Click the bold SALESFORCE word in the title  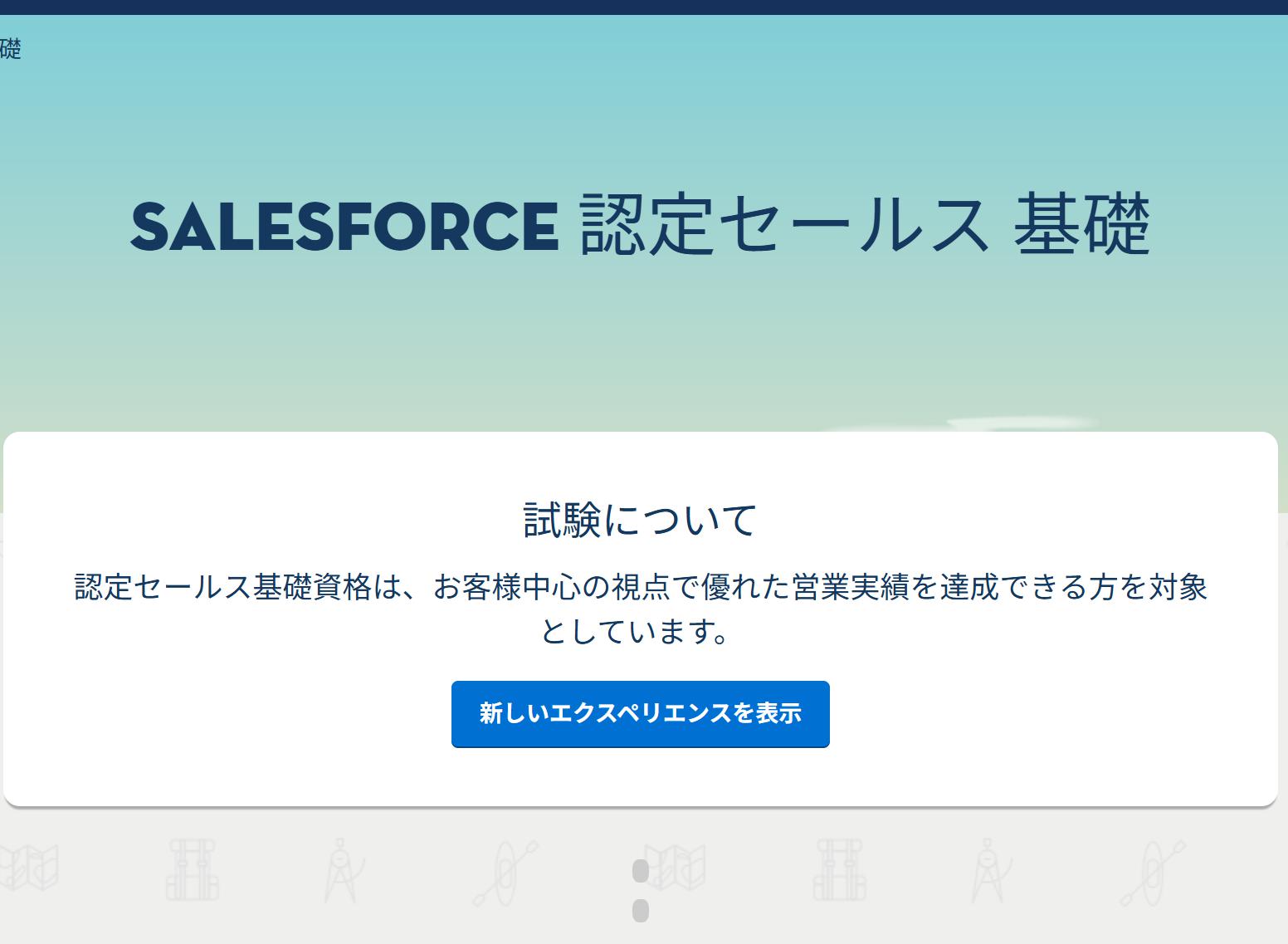[344, 226]
